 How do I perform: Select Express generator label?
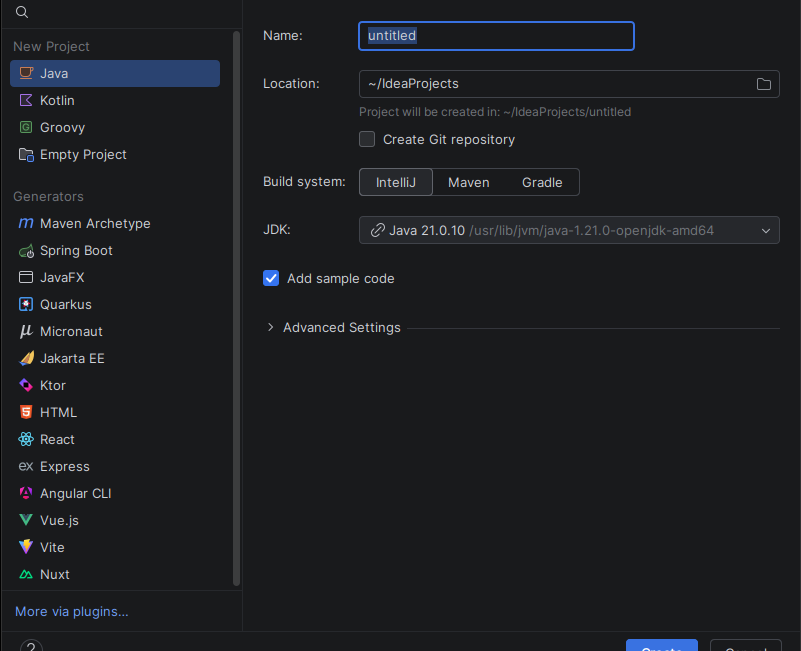point(65,467)
